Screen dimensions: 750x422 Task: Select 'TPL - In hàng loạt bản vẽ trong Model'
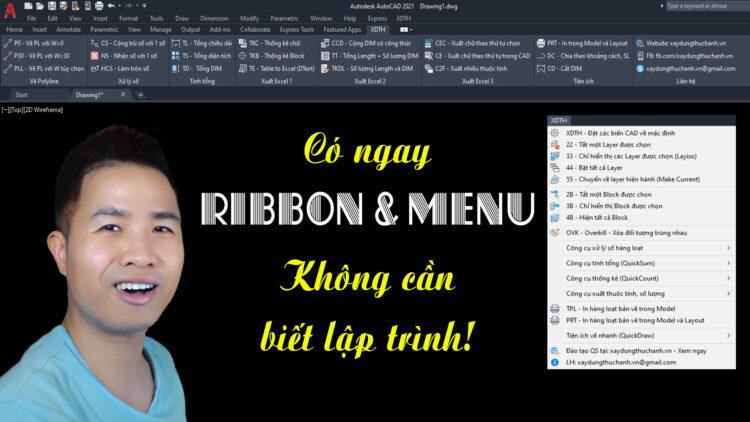[x=641, y=309]
